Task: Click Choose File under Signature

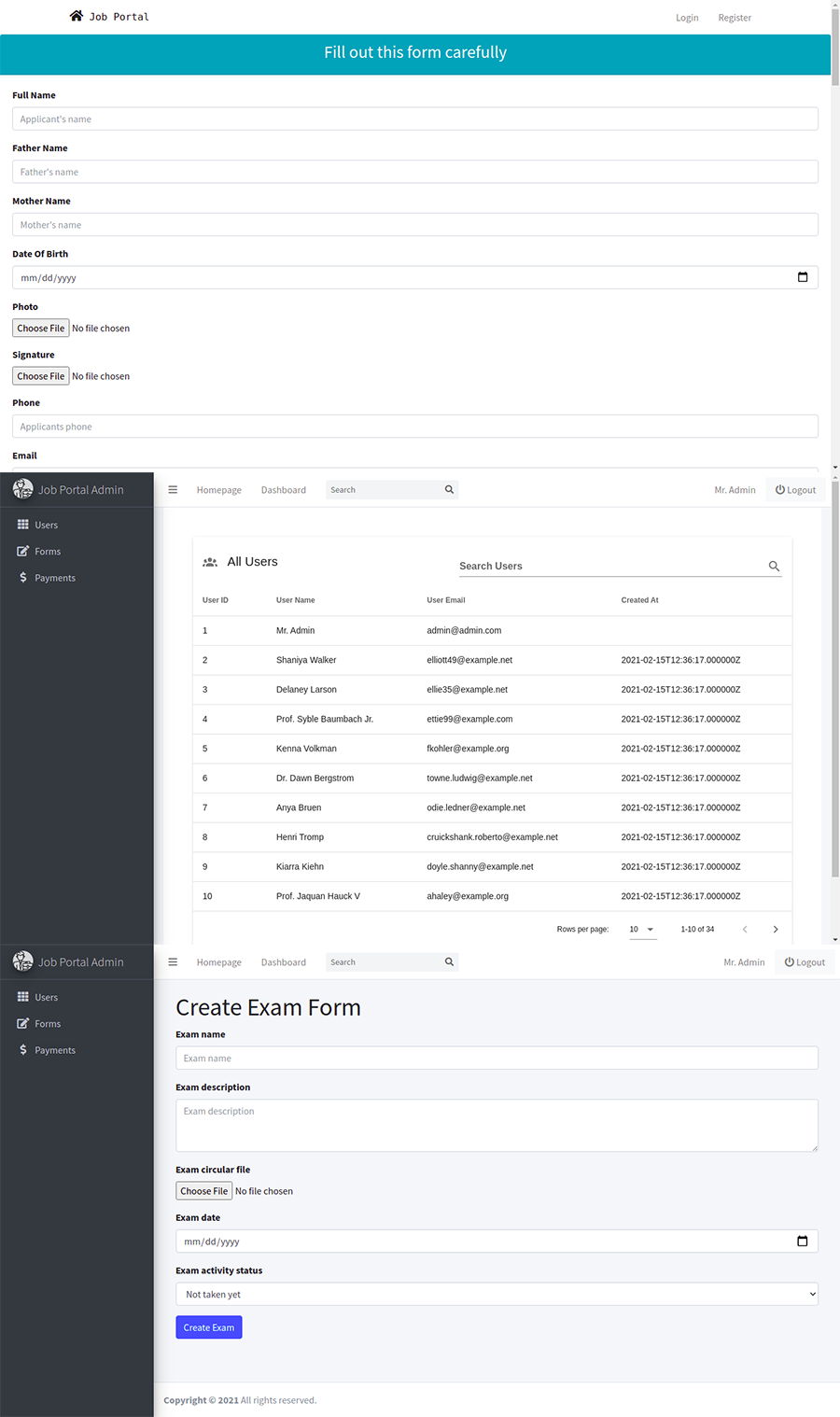Action: pos(41,376)
